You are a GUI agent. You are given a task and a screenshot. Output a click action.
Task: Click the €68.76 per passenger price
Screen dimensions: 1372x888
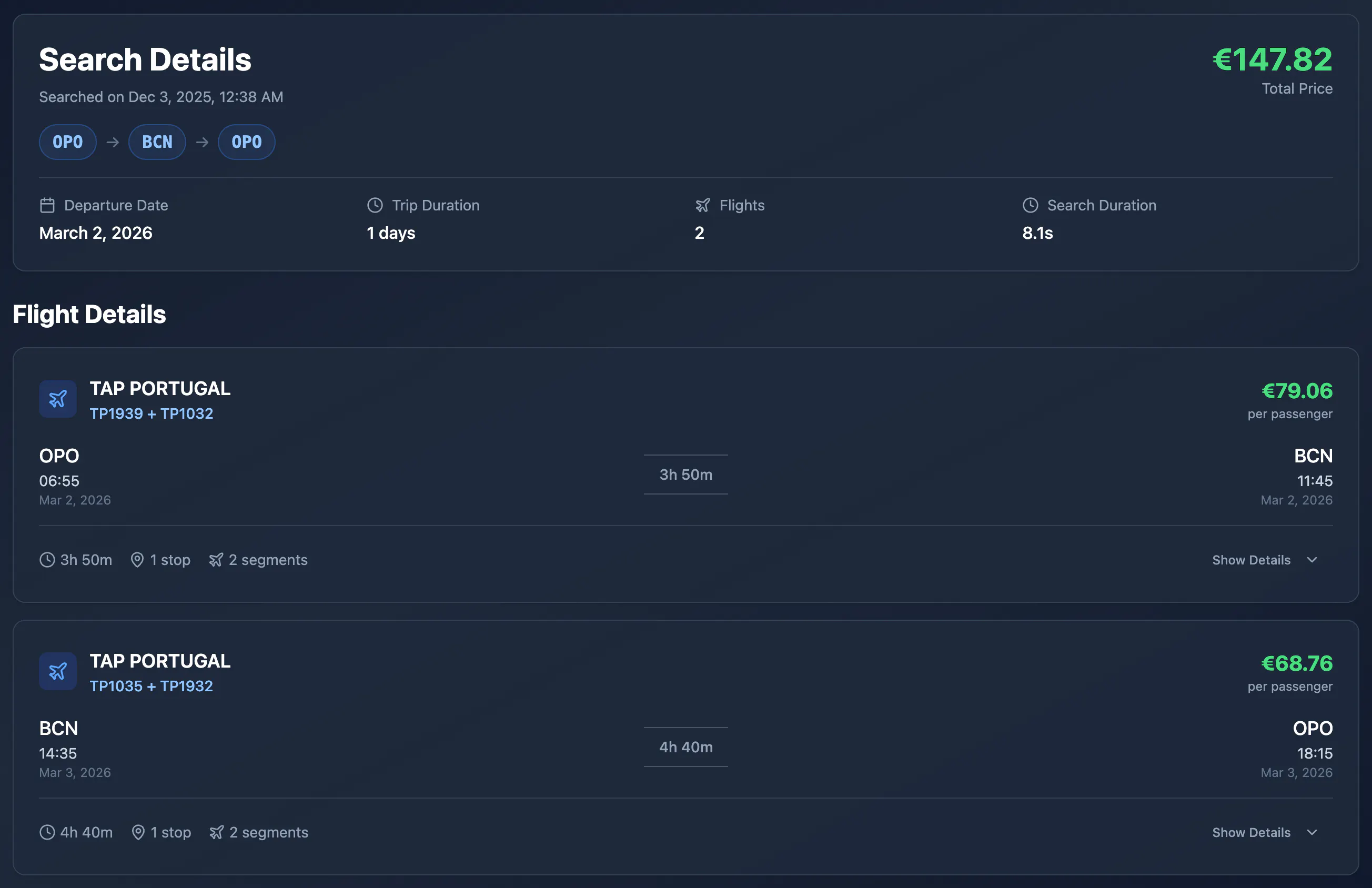pos(1297,664)
